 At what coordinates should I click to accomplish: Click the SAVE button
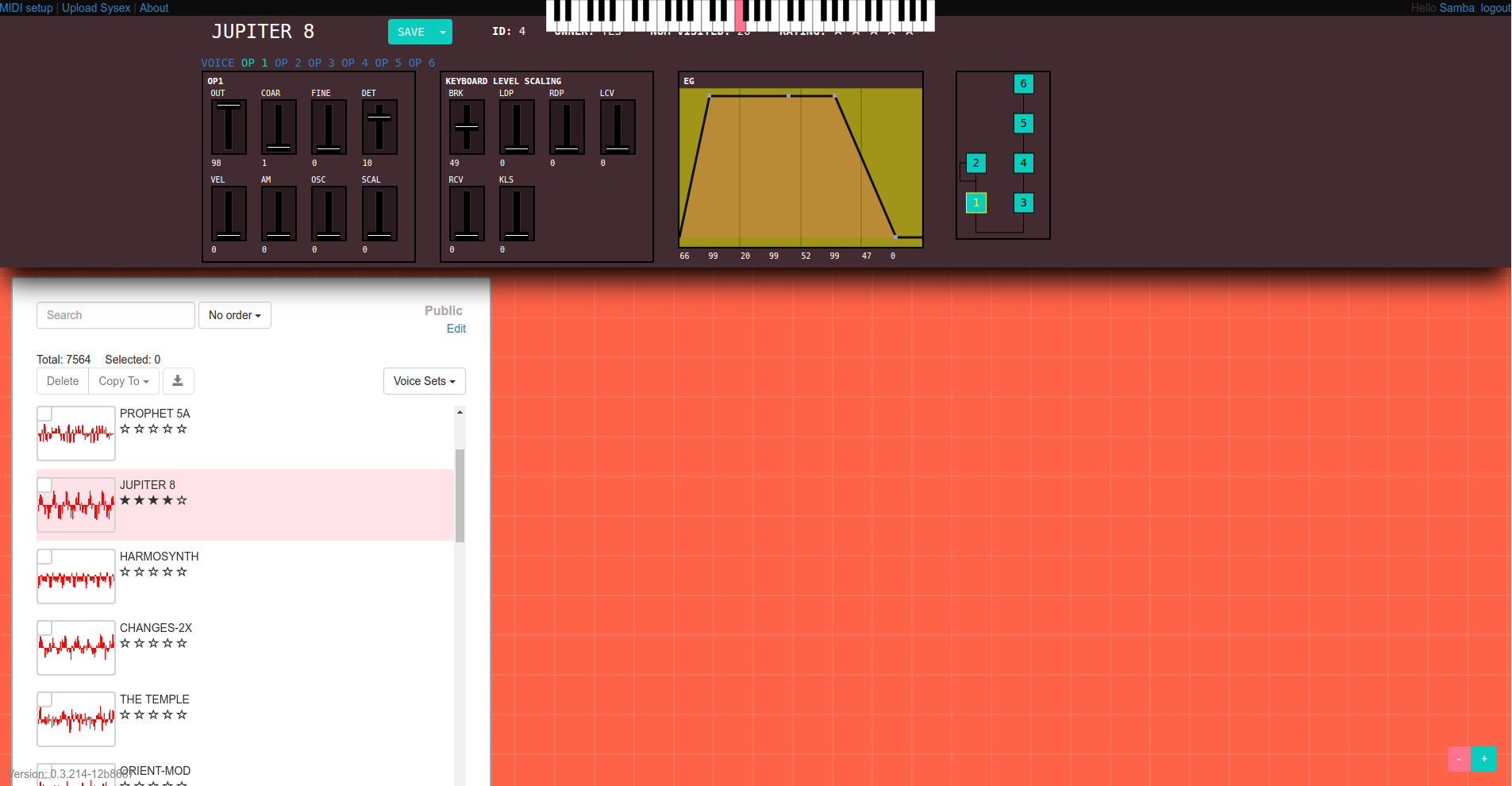coord(411,32)
